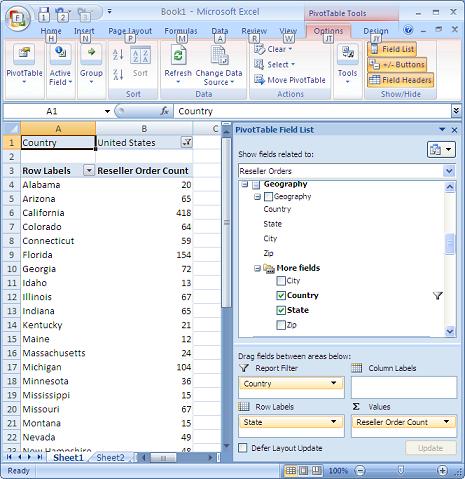
Task: Switch to Sheet2 tab
Action: 110,458
